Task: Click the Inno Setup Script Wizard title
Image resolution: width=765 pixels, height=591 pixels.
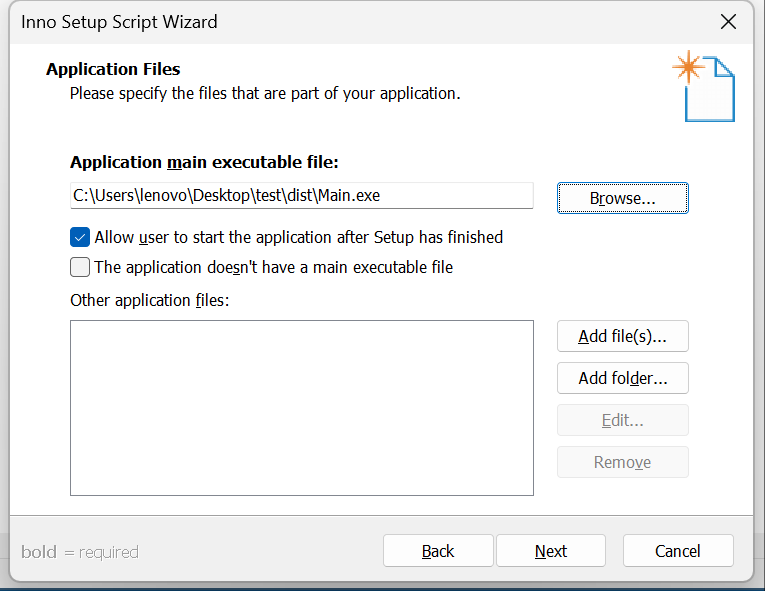Action: coord(119,22)
